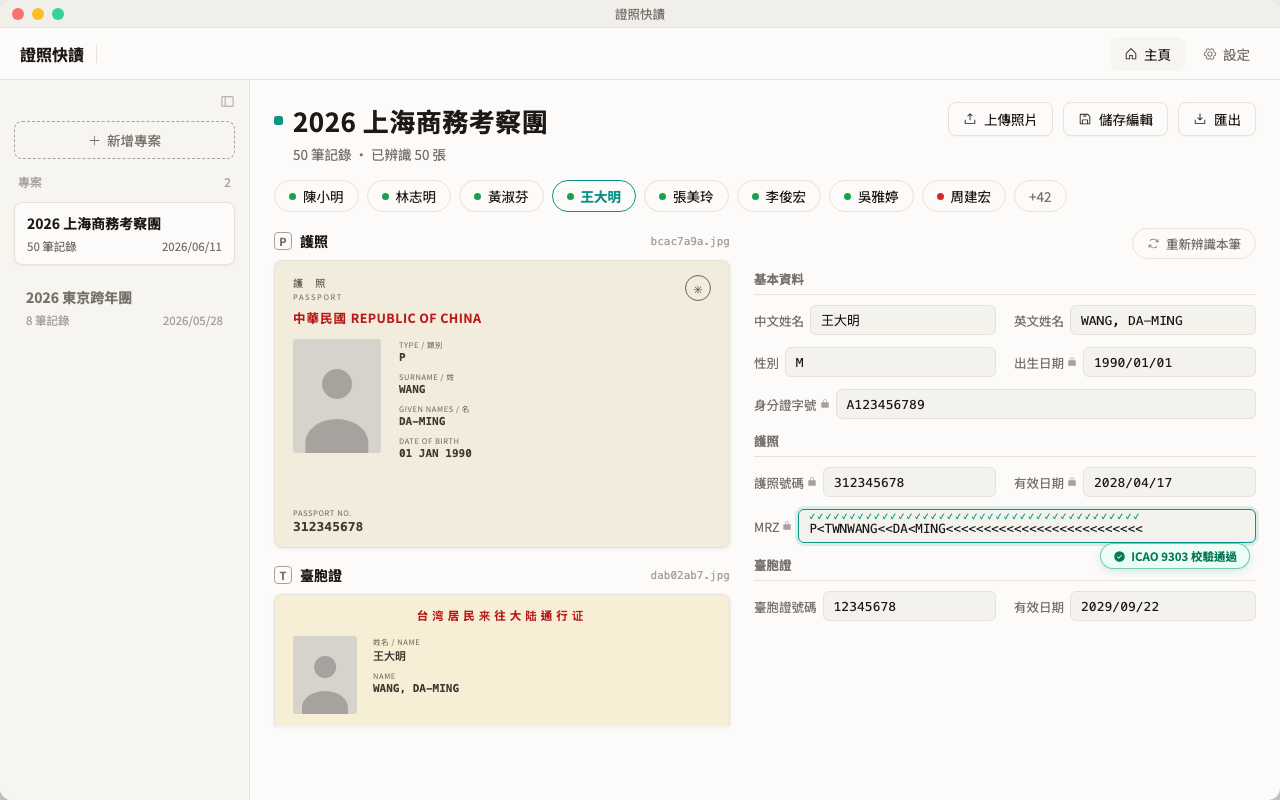Select record chip 張美玲
The width and height of the screenshot is (1280, 800).
pyautogui.click(x=686, y=196)
